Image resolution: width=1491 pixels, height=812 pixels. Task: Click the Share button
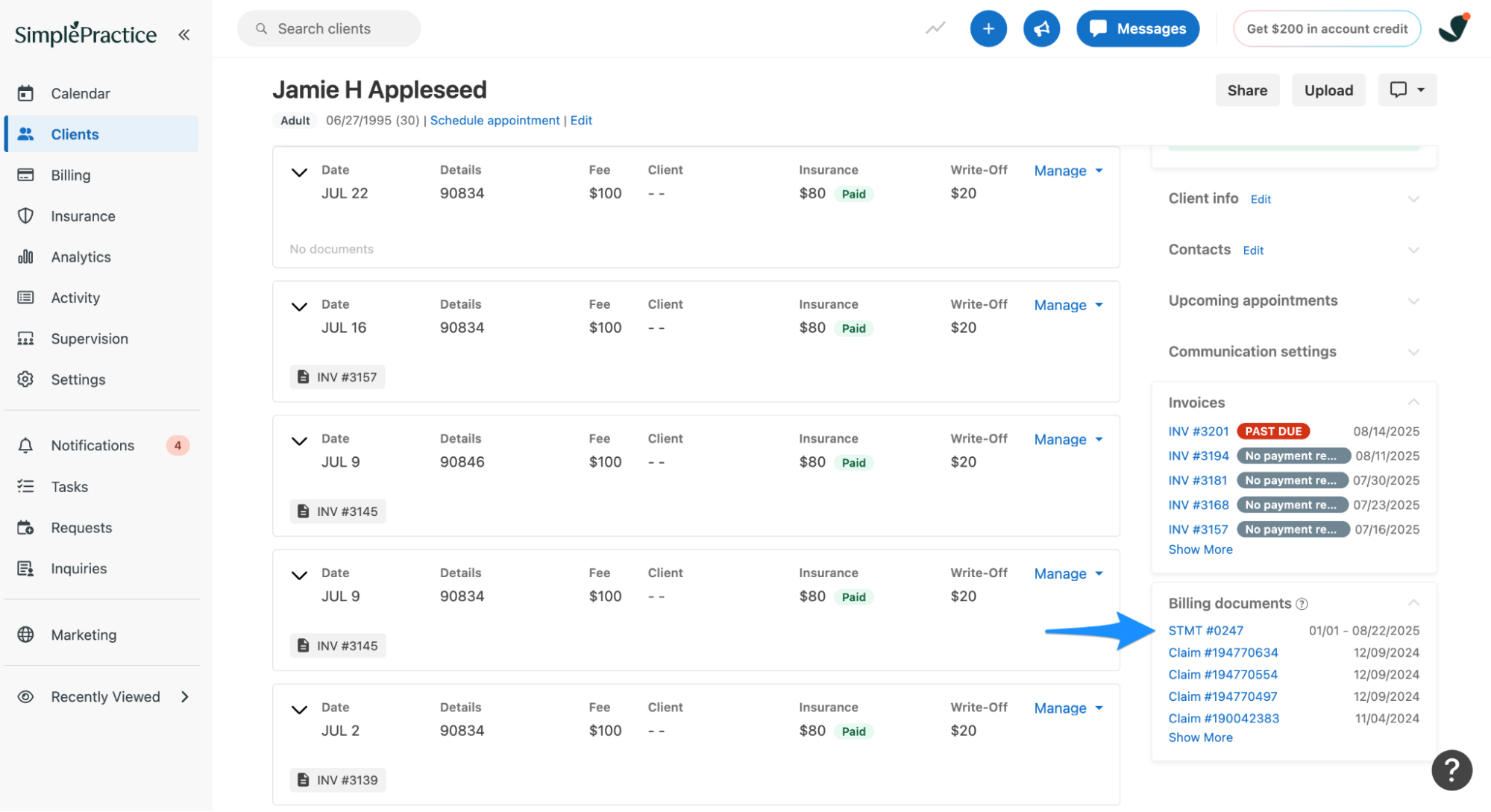pos(1247,90)
